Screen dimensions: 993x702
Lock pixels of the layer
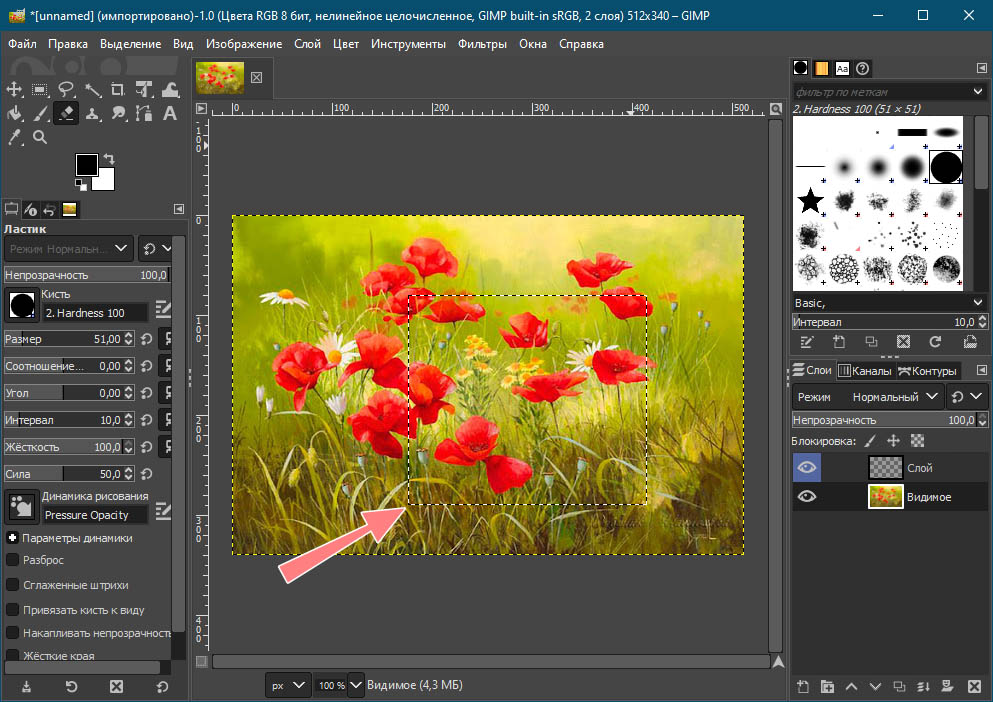coord(870,441)
